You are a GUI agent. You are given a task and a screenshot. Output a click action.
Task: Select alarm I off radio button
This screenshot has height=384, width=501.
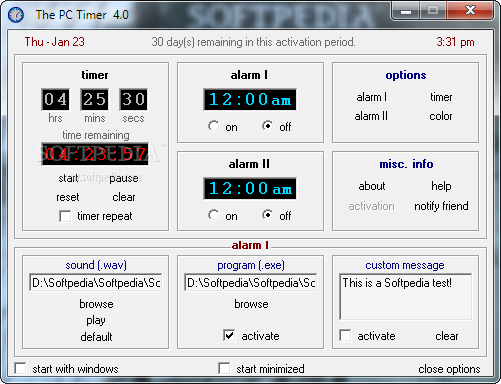click(x=268, y=126)
